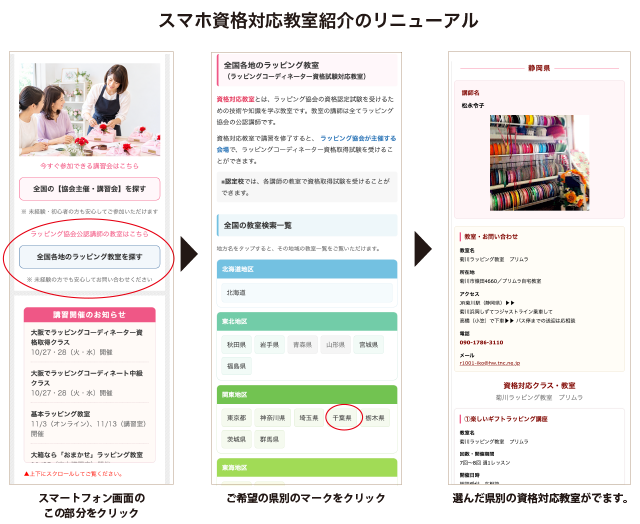The image size is (640, 524).
Task: Open the ribbon shelf classroom photo
Action: (x=540, y=163)
